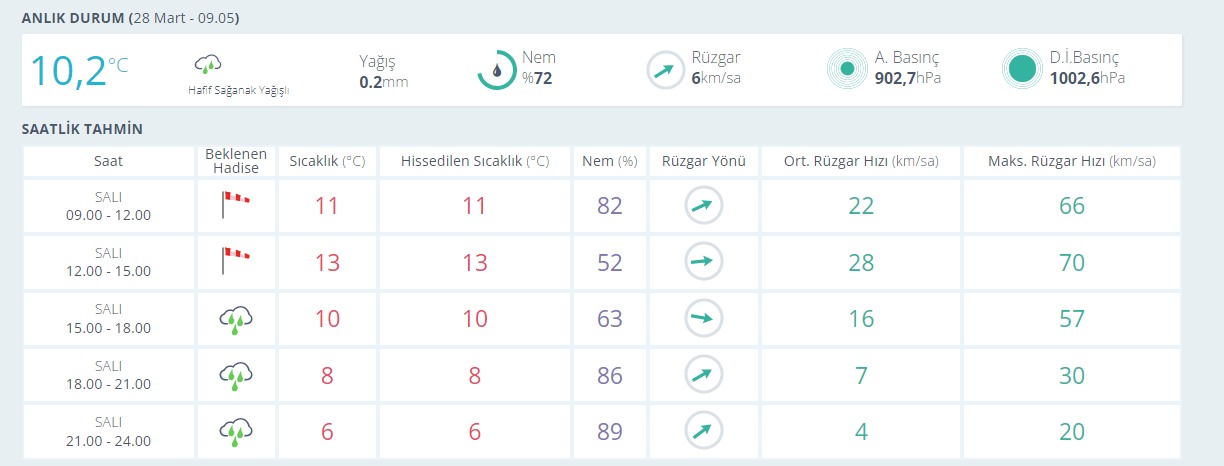
Task: Select the Beklenen Hadise column header
Action: click(x=236, y=161)
